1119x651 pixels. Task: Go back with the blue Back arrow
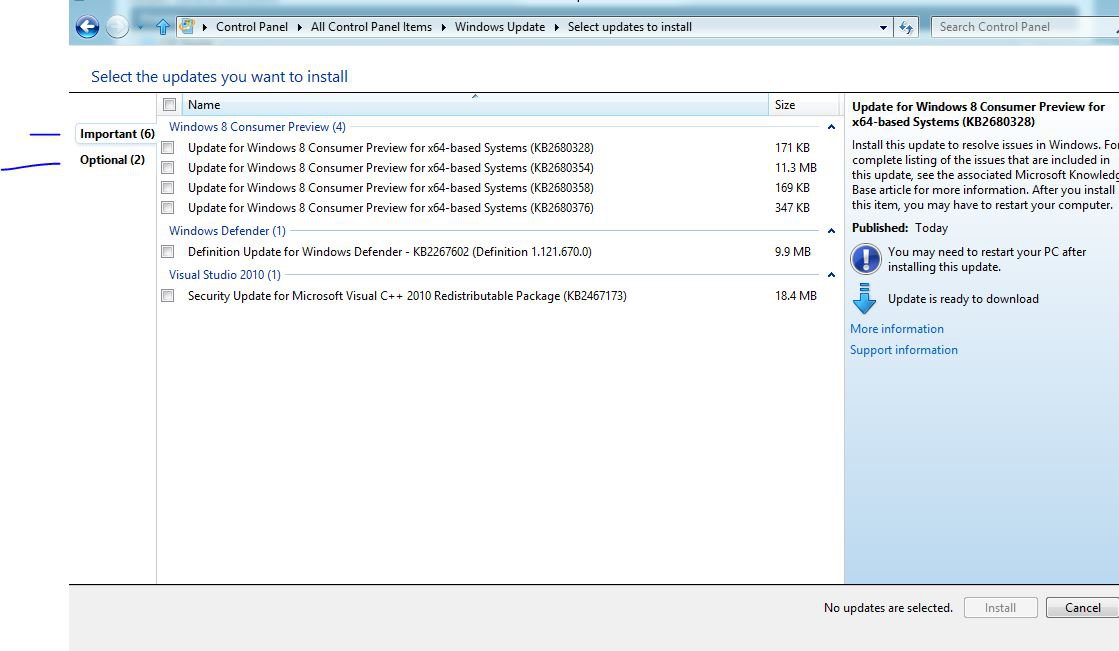point(88,27)
